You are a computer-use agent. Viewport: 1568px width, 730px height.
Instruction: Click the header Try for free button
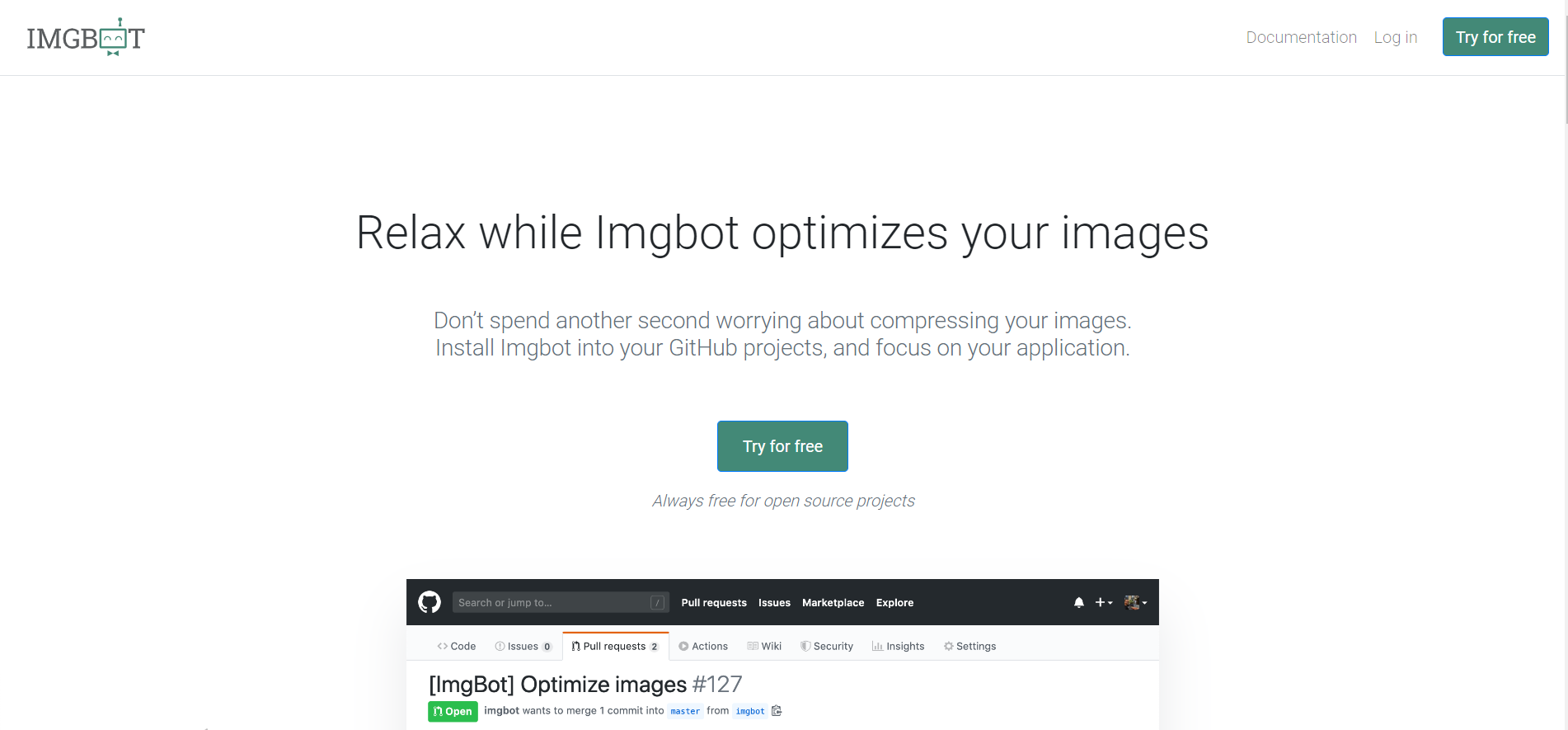[x=1495, y=37]
